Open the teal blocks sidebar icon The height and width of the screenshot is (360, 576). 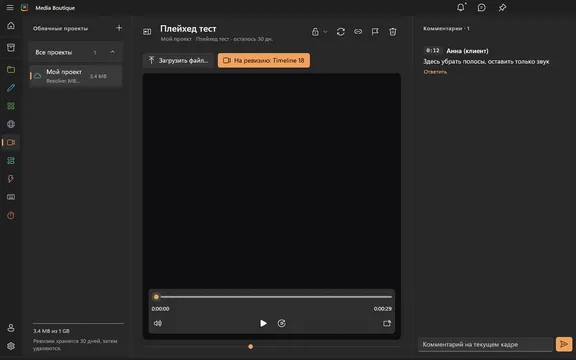pyautogui.click(x=11, y=161)
